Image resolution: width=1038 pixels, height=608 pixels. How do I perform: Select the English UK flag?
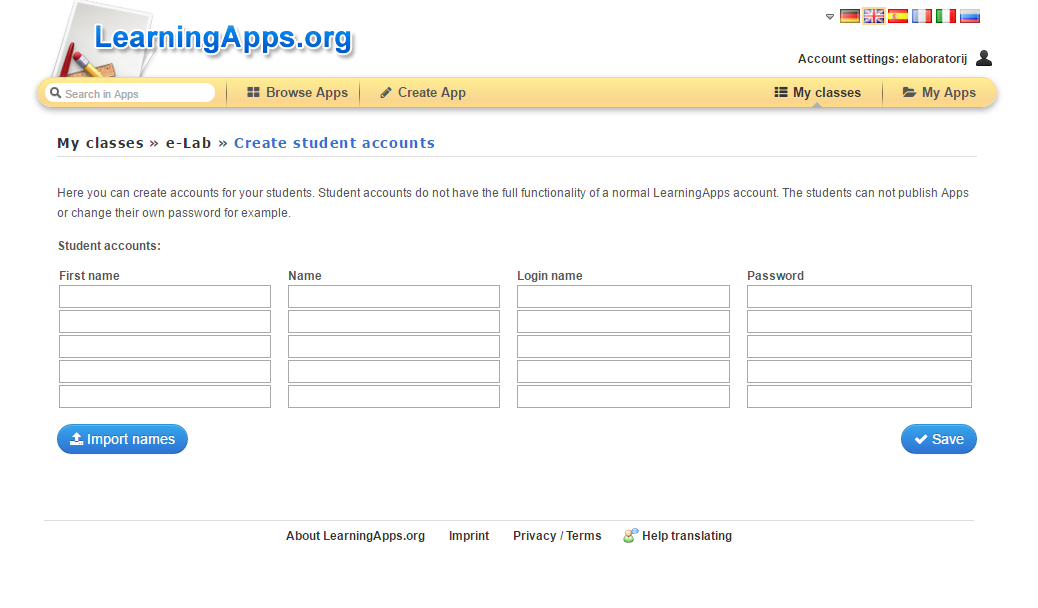pyautogui.click(x=874, y=16)
